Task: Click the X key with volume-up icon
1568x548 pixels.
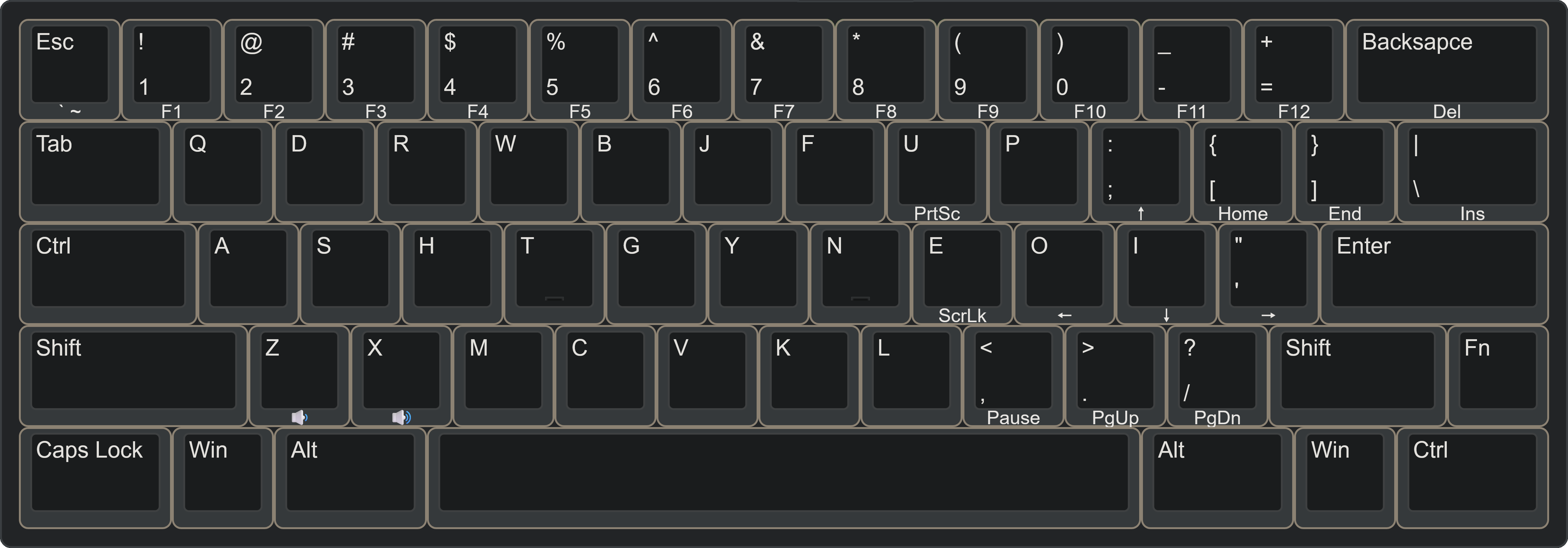Action: point(402,376)
